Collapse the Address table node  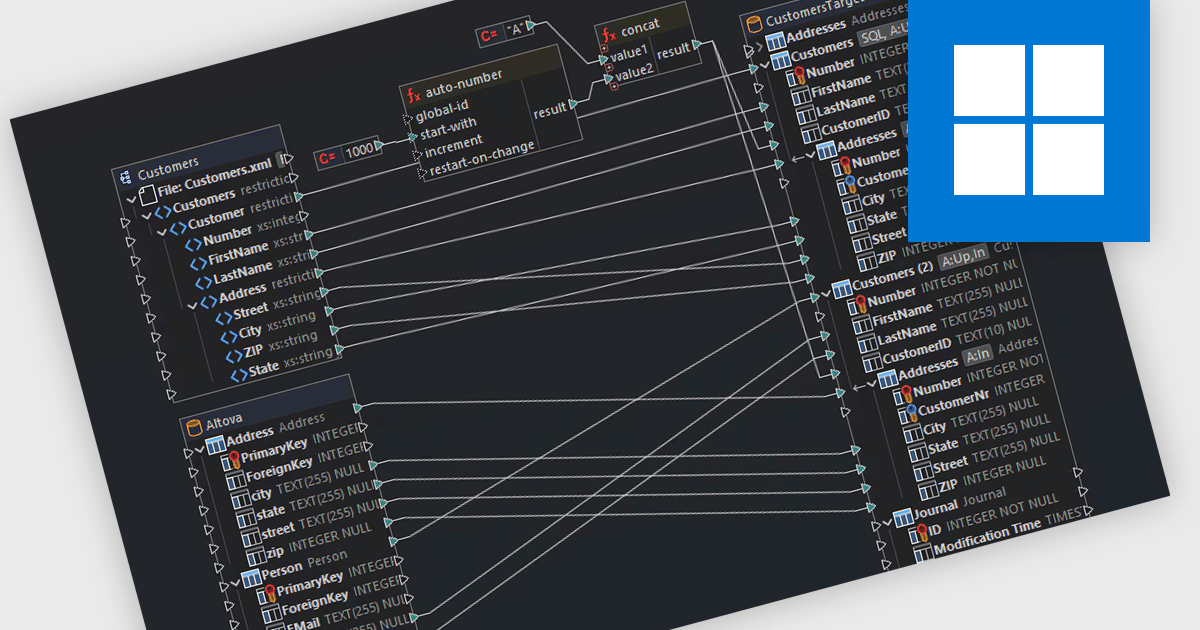pyautogui.click(x=198, y=449)
